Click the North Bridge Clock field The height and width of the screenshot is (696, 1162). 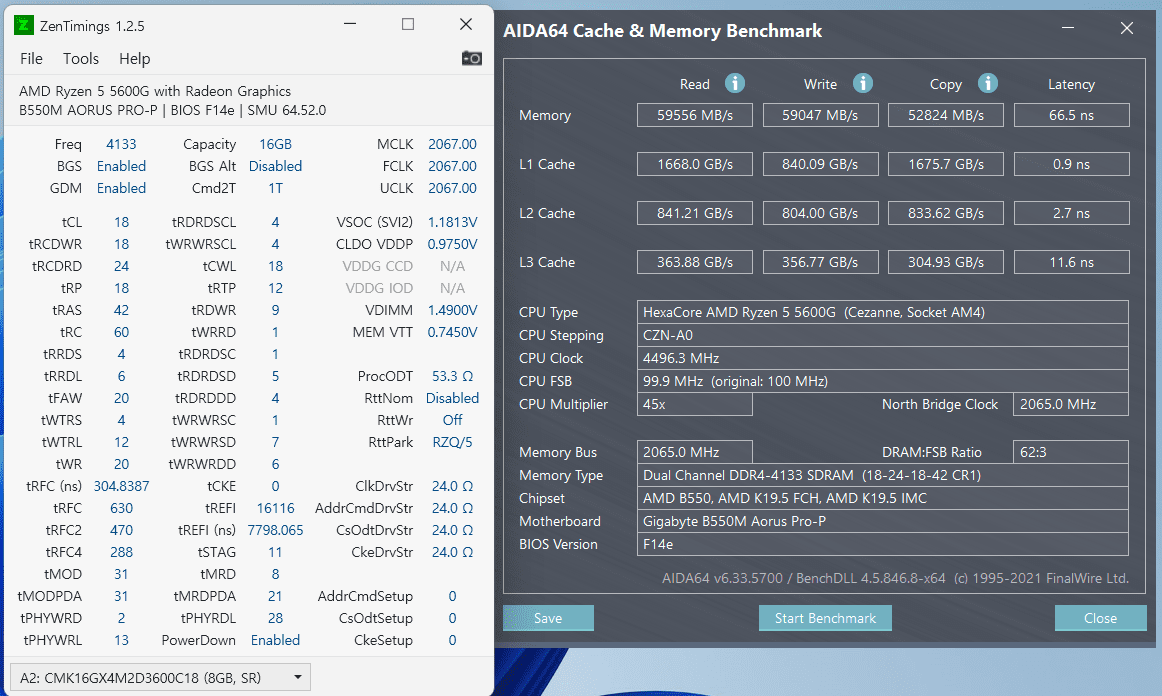(1071, 404)
